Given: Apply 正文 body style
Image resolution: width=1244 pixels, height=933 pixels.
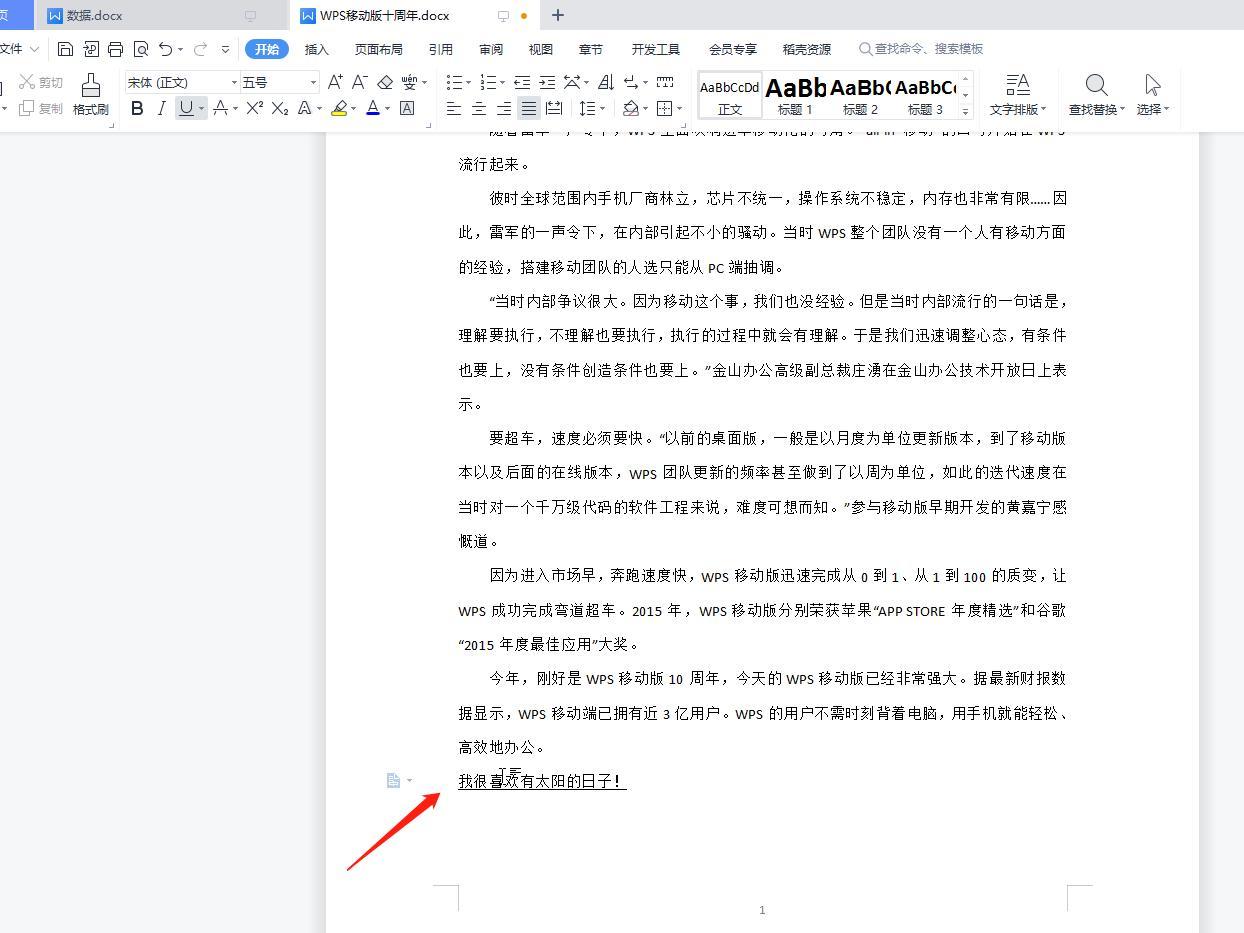Looking at the screenshot, I should click(730, 96).
